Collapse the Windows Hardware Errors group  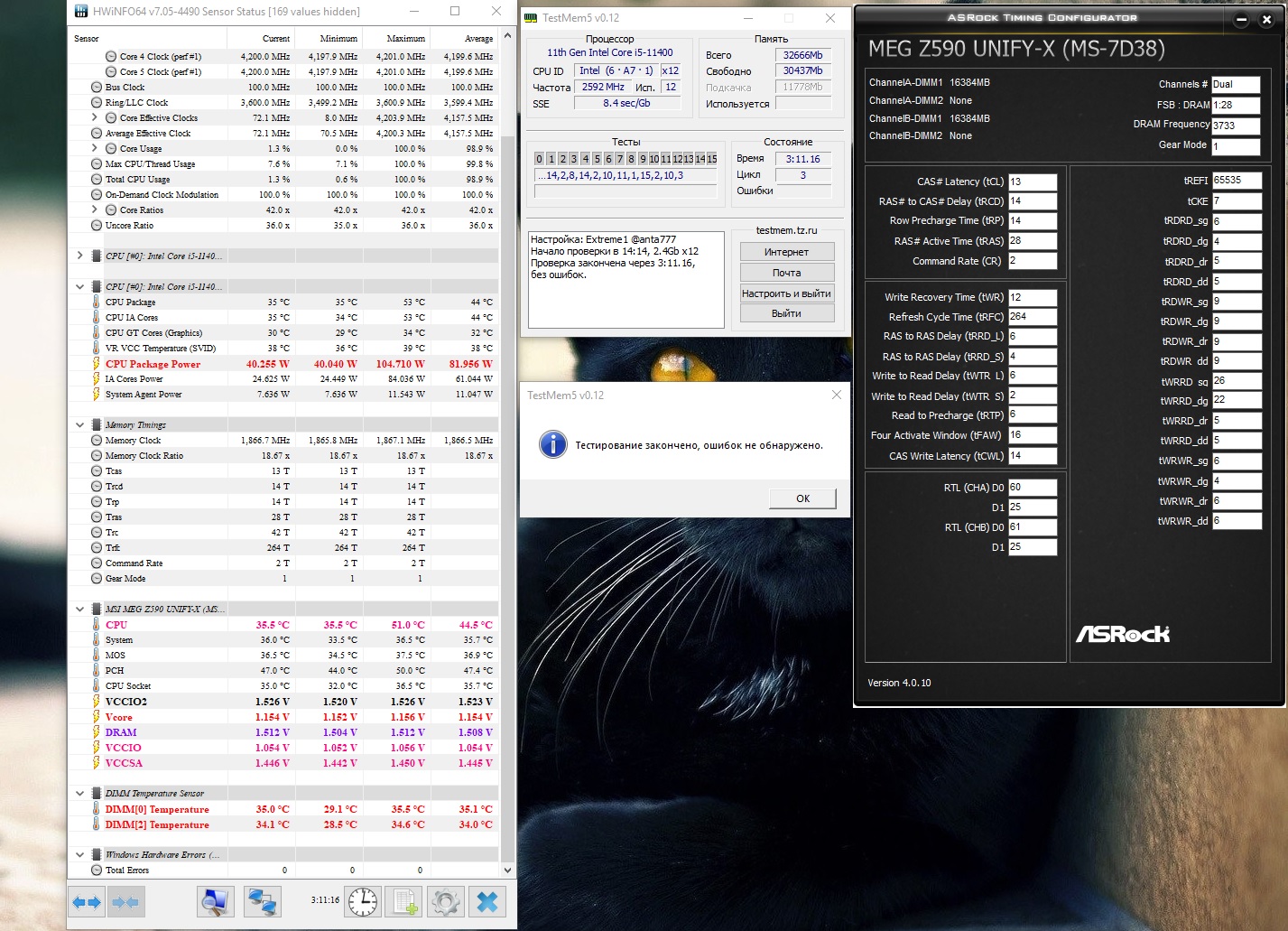[x=80, y=855]
